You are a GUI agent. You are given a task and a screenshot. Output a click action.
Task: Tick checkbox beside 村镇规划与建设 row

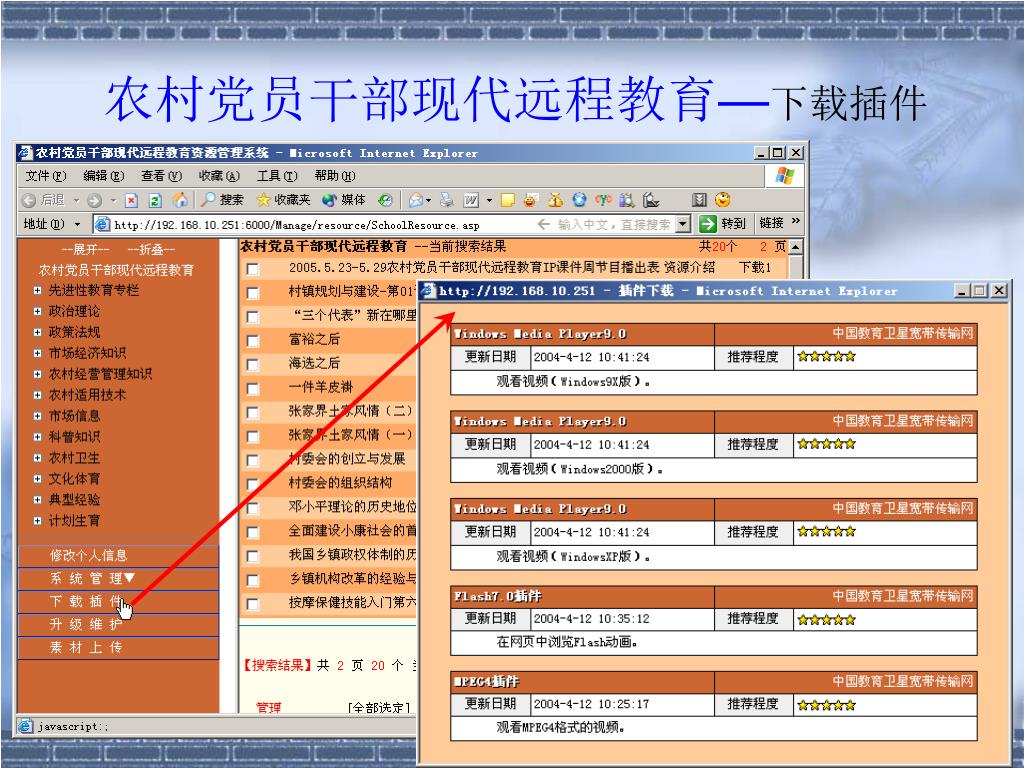(x=253, y=293)
